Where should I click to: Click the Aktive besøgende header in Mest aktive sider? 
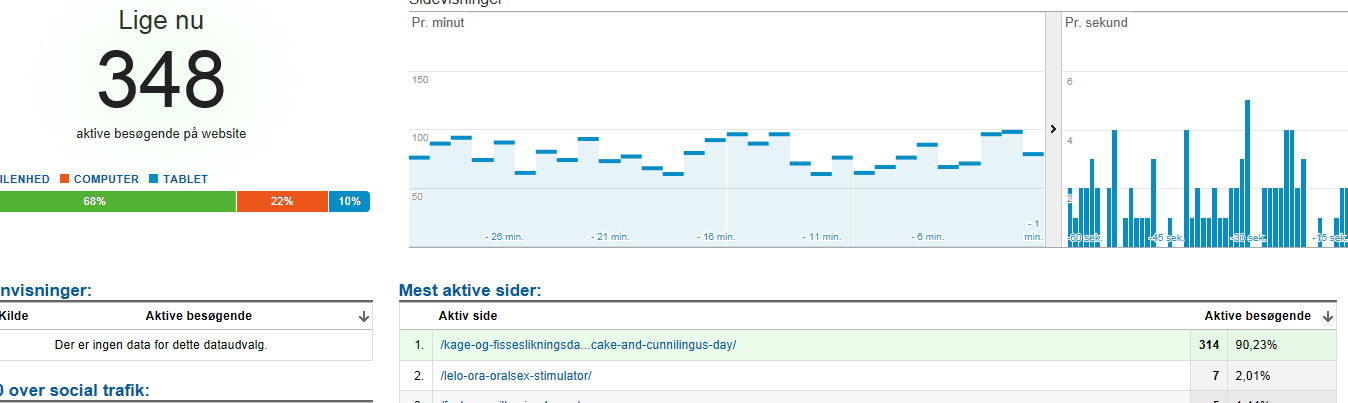click(x=1257, y=316)
